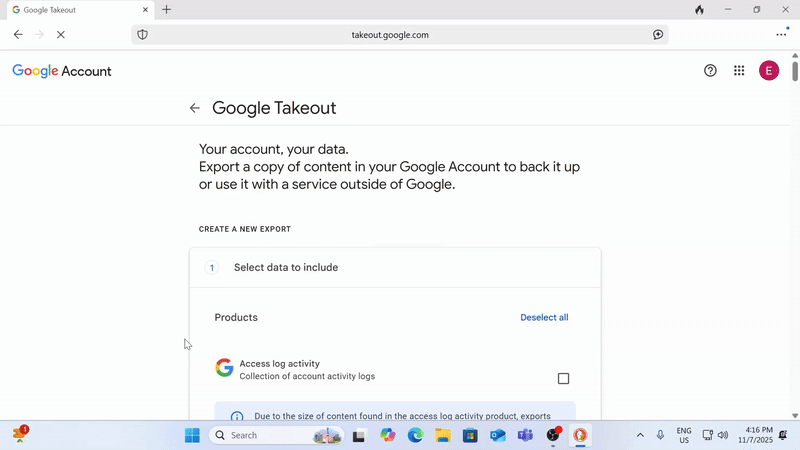Open the privacy shield in address bar
This screenshot has width=800, height=450.
(x=143, y=35)
